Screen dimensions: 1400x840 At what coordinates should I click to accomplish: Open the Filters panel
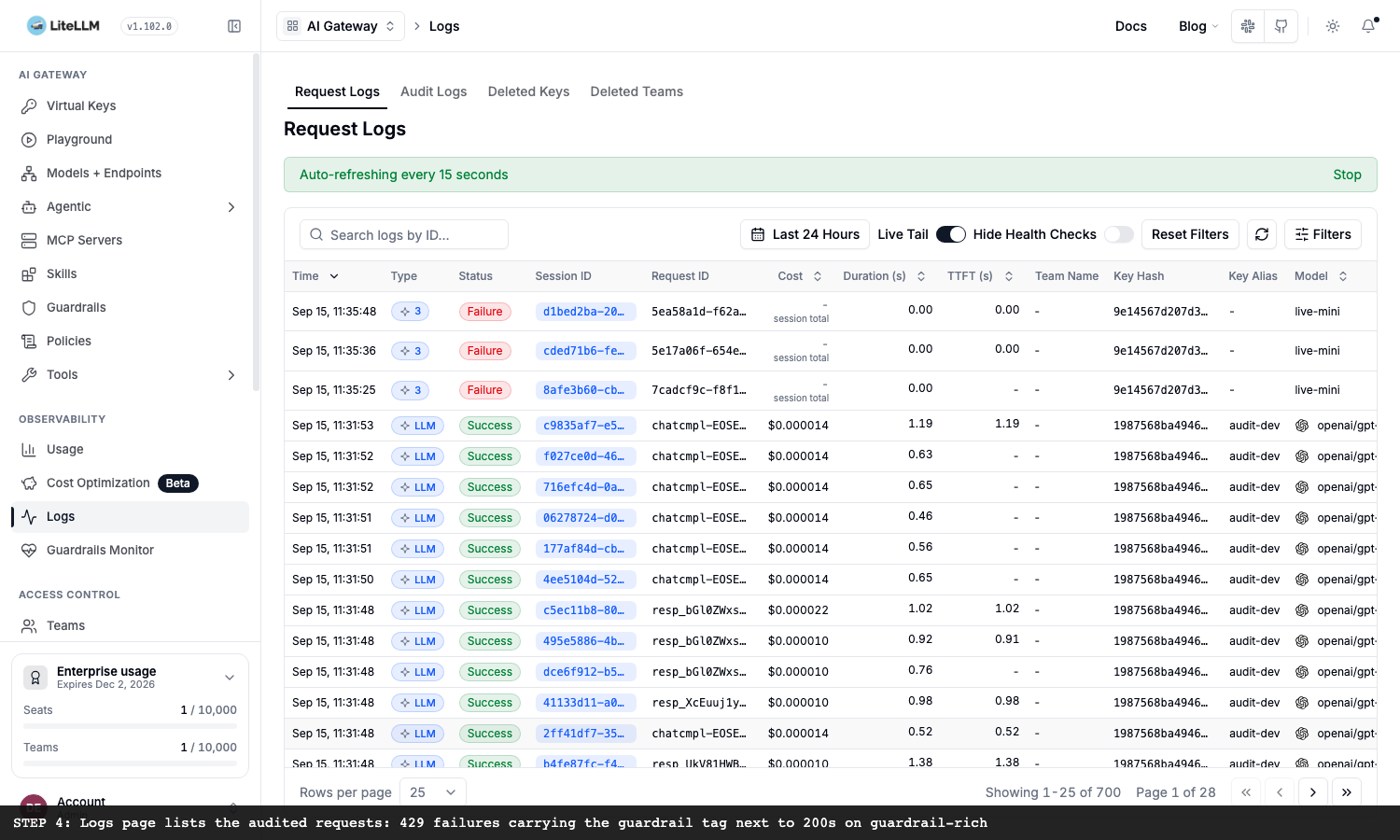(1323, 234)
